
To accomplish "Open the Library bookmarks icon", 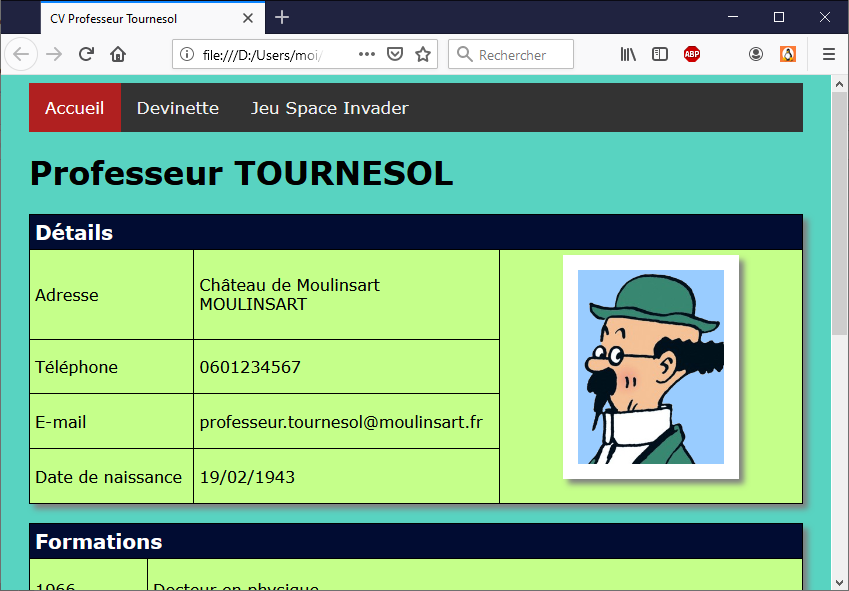I will [628, 55].
